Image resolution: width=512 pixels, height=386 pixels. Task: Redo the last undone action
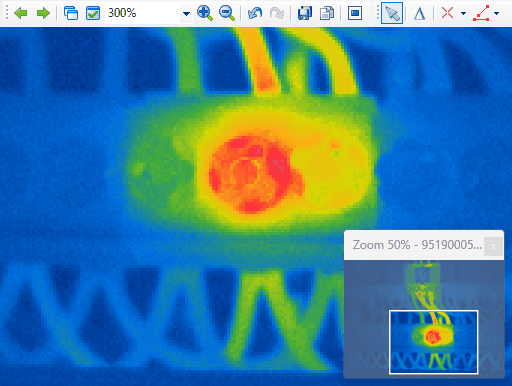tap(277, 13)
